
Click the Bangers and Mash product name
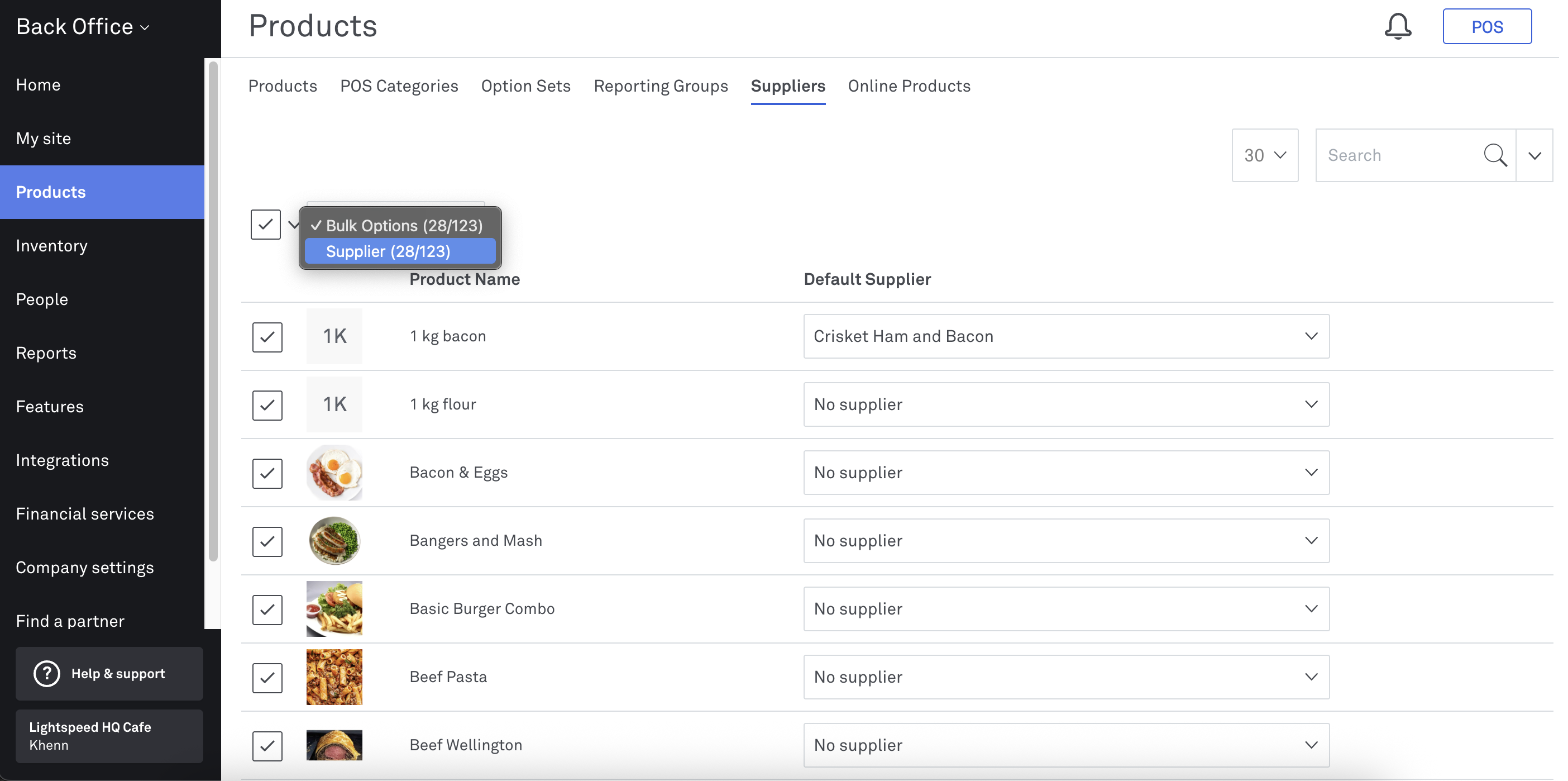(x=475, y=541)
